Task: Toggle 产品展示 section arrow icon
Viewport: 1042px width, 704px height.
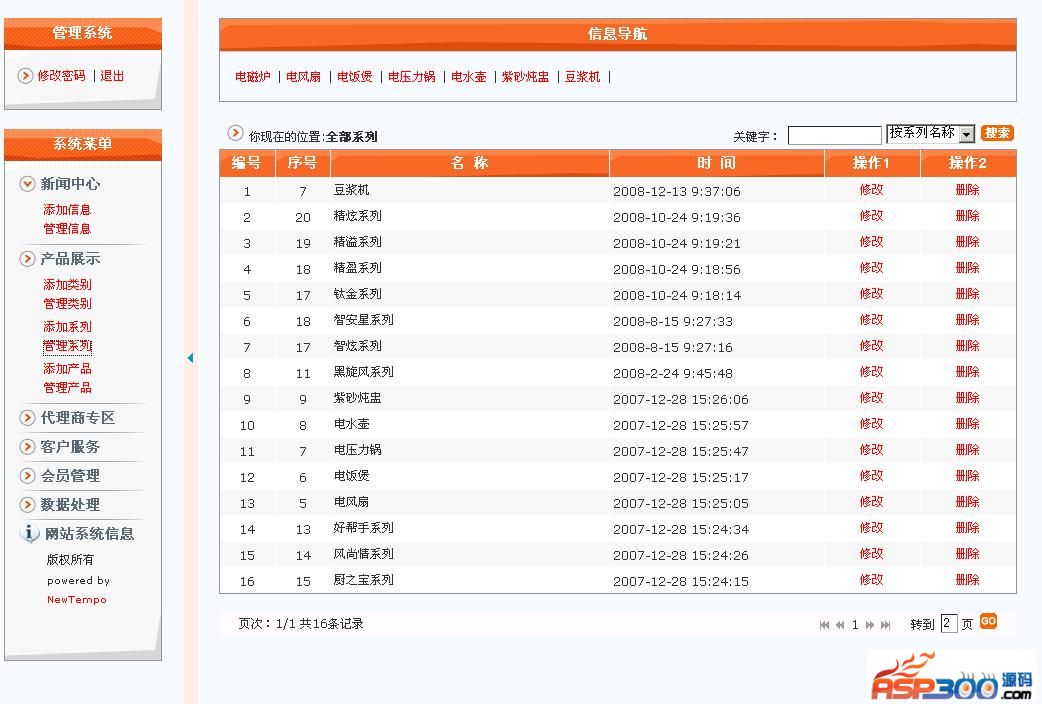Action: click(x=27, y=259)
